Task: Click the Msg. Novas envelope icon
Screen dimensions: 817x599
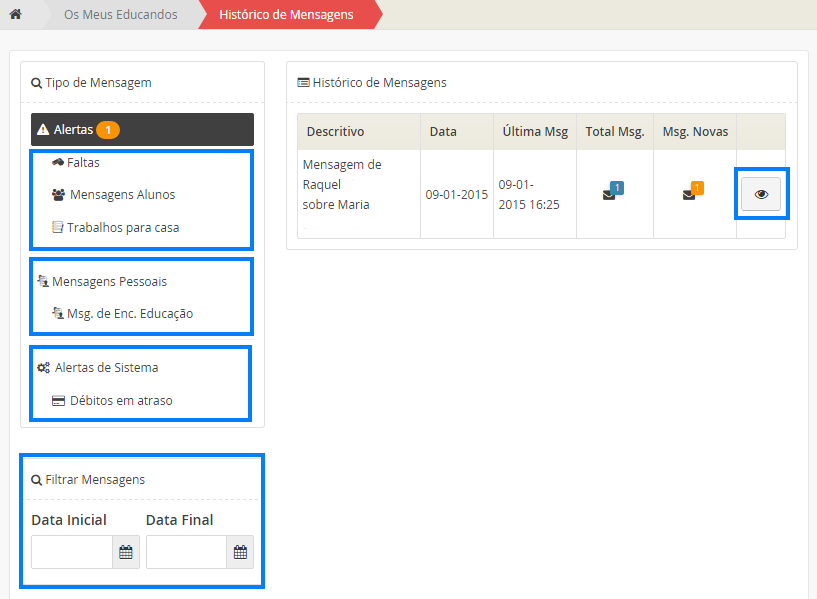Action: 690,194
